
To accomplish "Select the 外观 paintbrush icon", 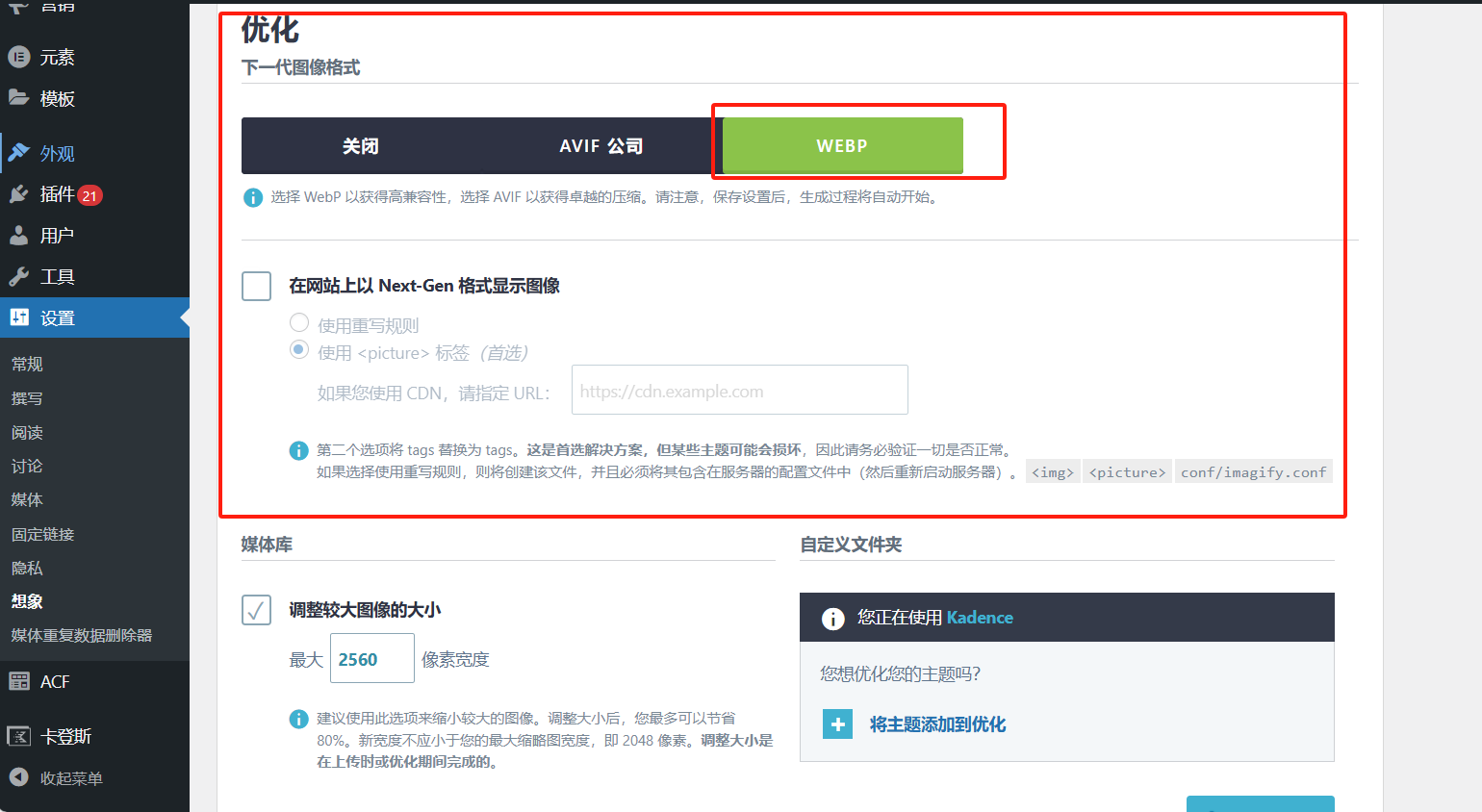I will pos(21,153).
